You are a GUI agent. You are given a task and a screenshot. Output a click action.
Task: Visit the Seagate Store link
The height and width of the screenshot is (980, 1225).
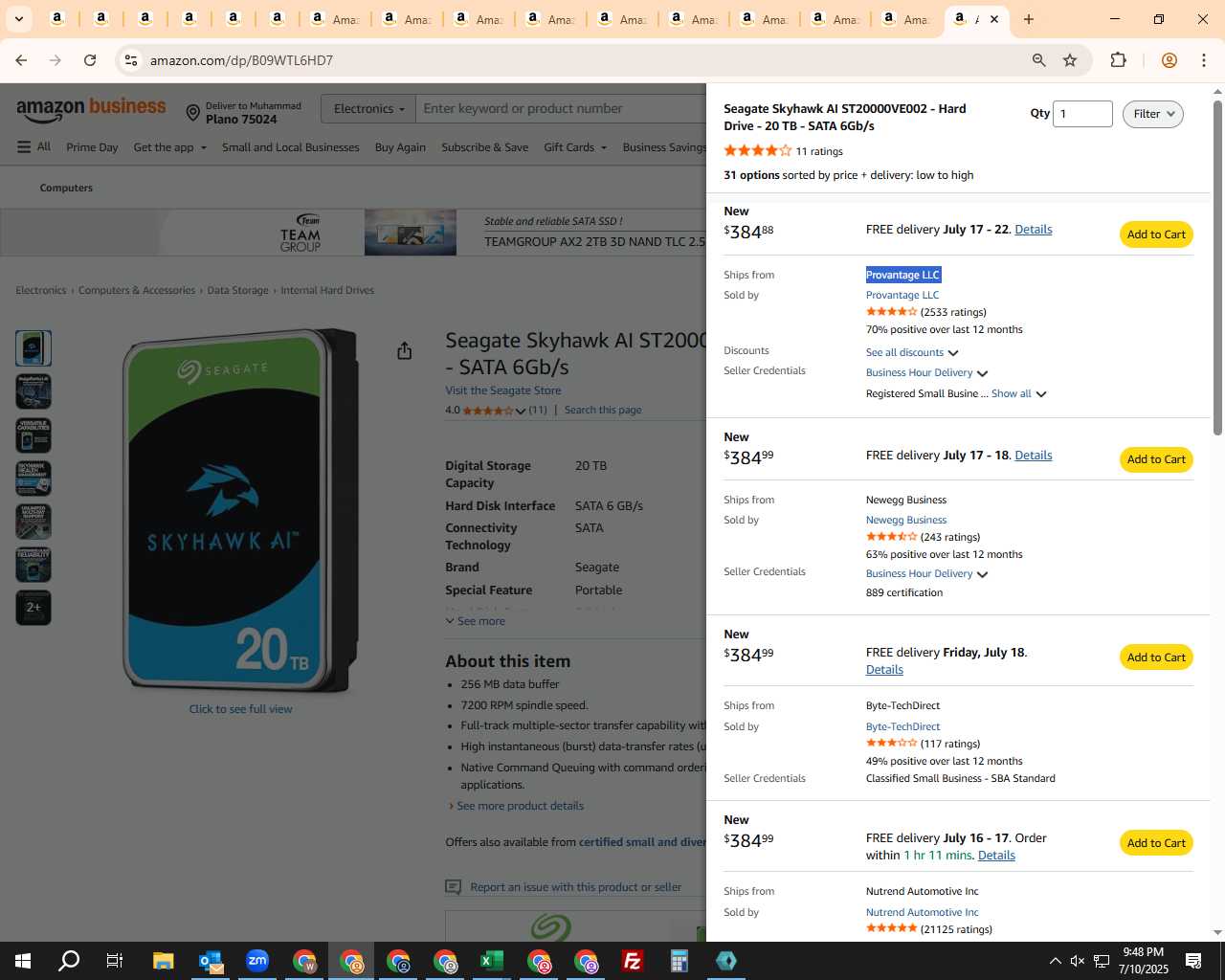tap(503, 390)
